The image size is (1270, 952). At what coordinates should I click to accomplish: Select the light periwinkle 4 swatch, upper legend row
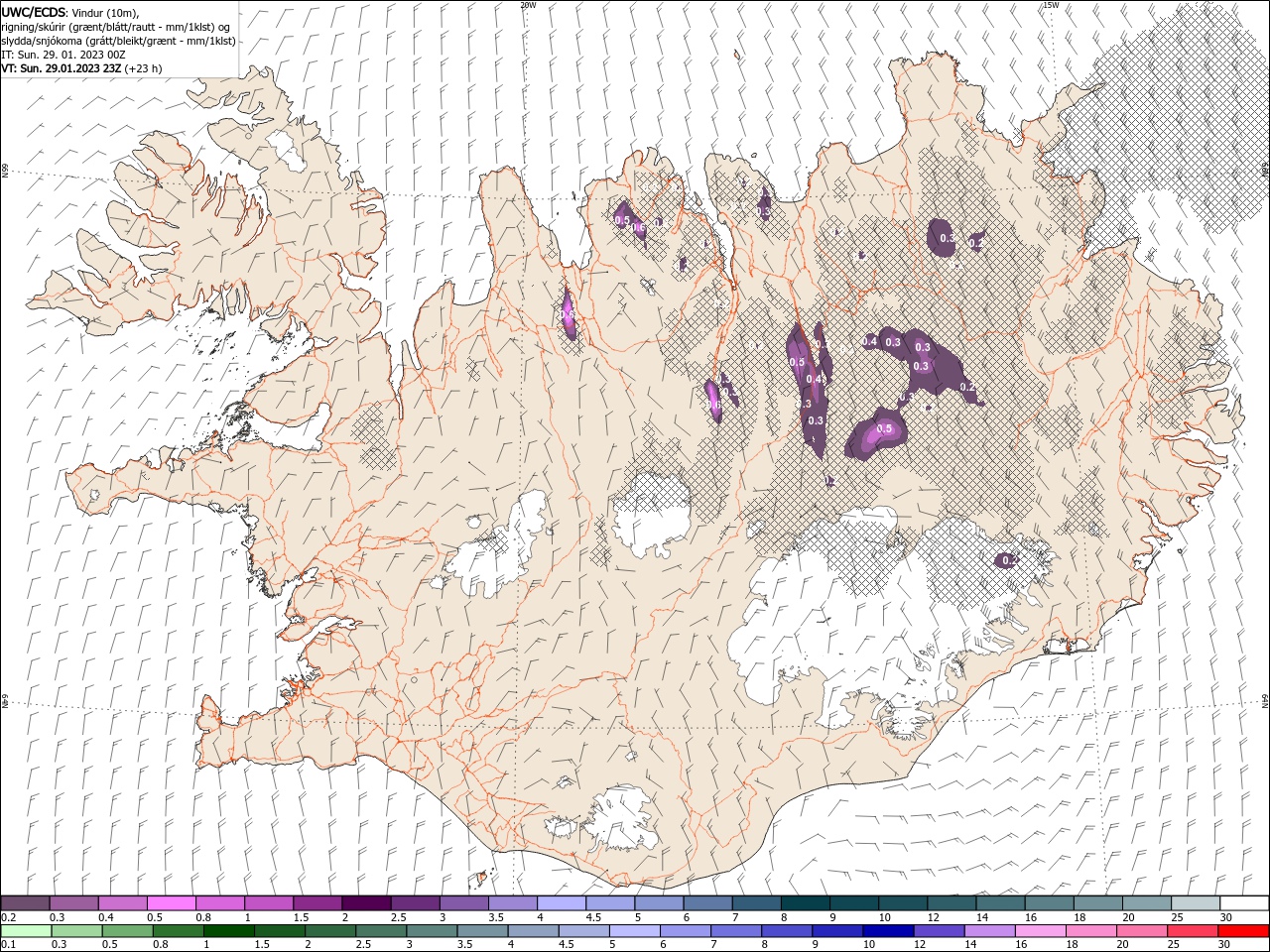coord(562,902)
